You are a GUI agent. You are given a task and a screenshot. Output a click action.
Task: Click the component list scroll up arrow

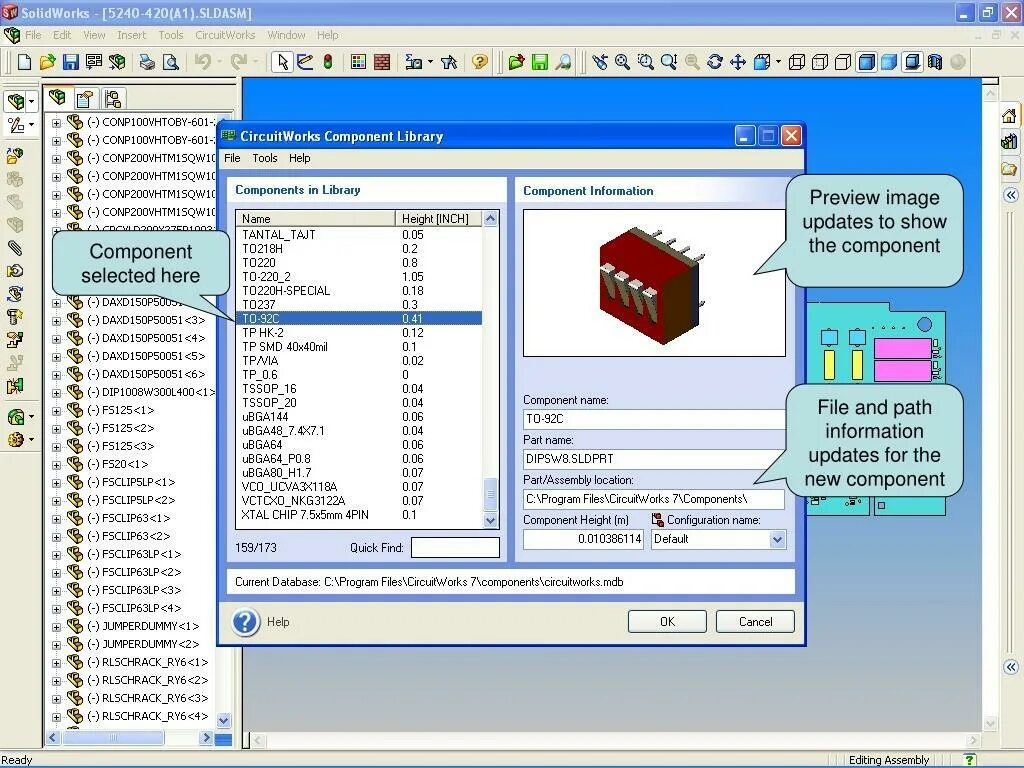tap(490, 219)
